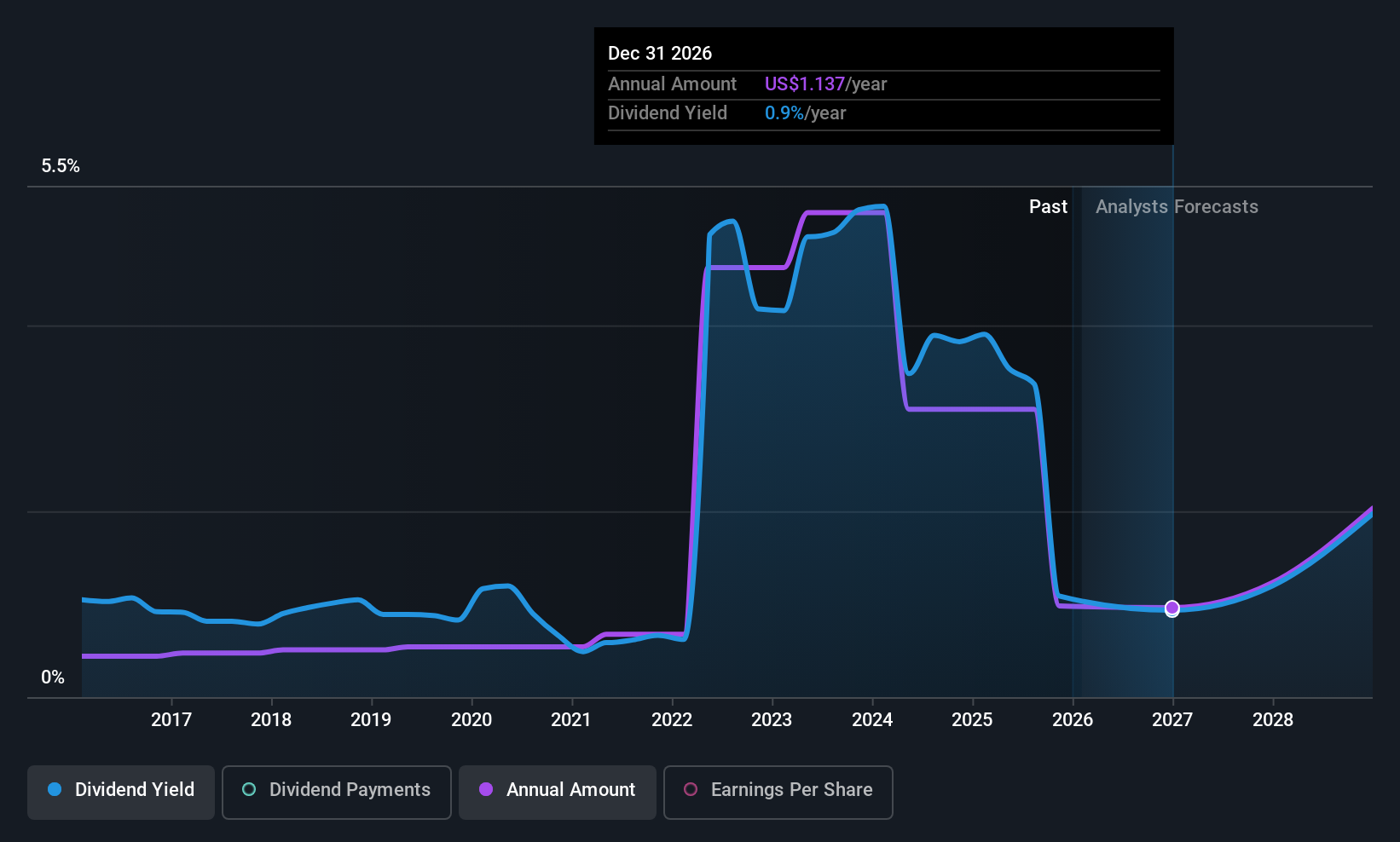Click the purple Annual Amount legend dot
The width and height of the screenshot is (1400, 842).
(x=486, y=790)
